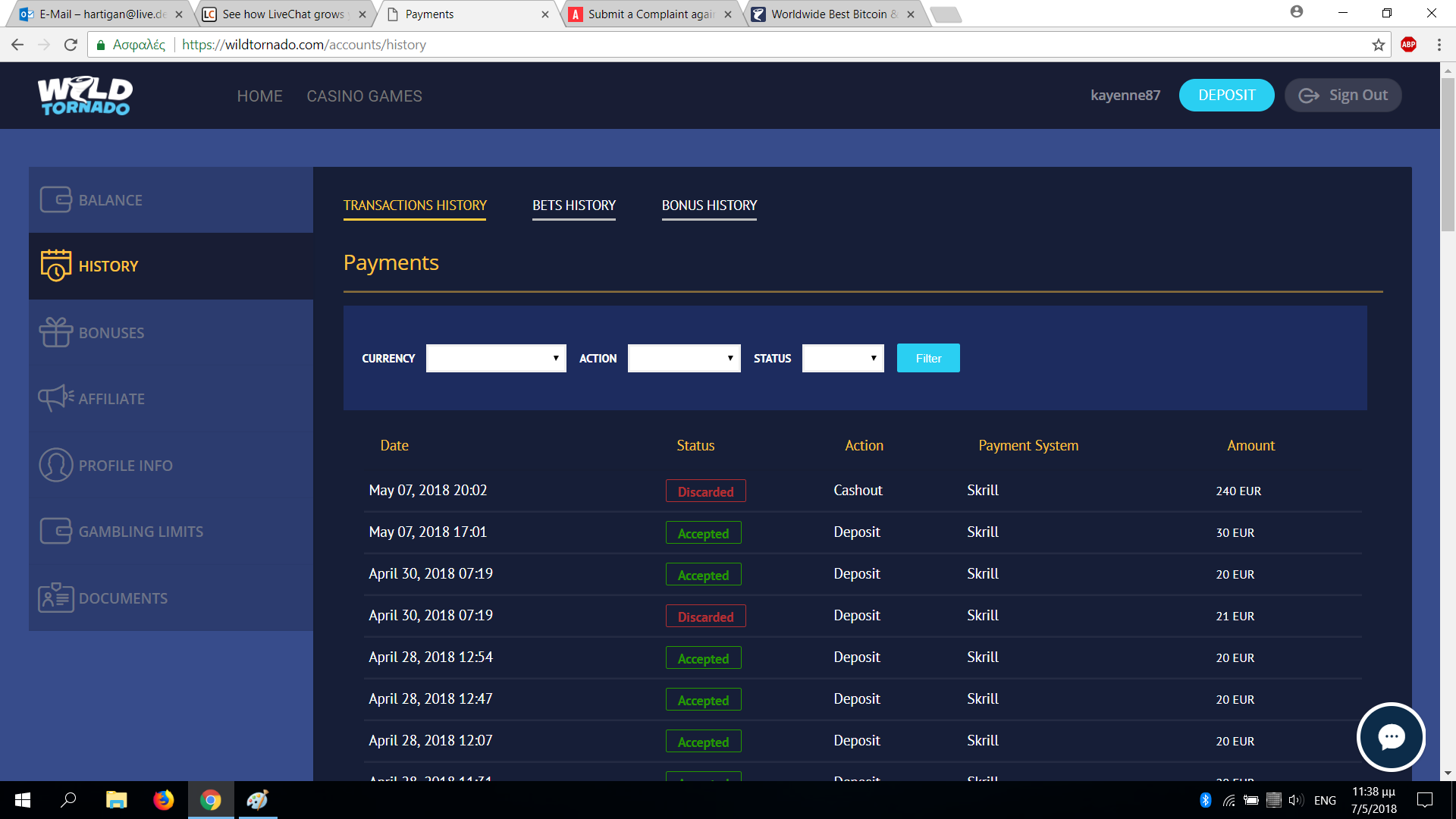Click the Bonuses gift icon
The width and height of the screenshot is (1456, 819).
55,332
